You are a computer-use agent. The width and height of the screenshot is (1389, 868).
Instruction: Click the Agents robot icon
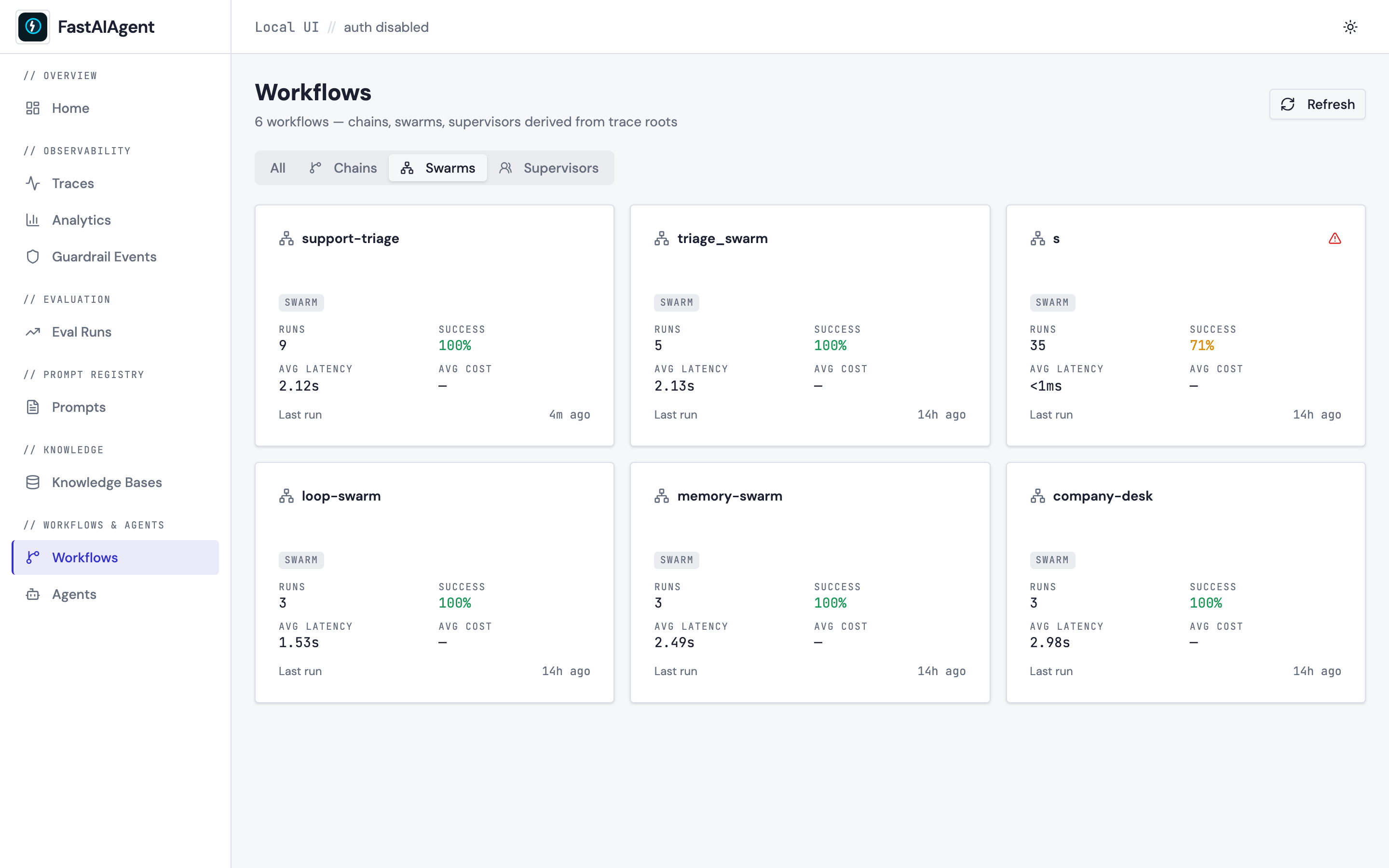33,594
